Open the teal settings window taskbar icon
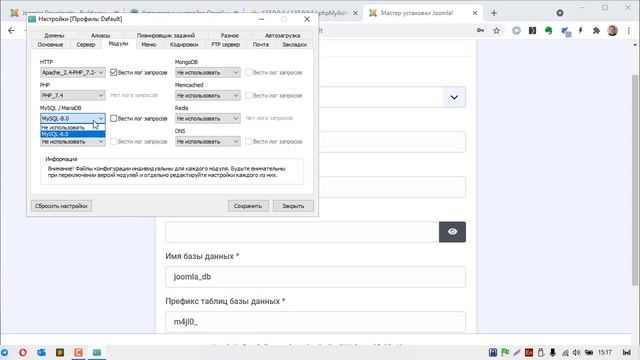 click(x=97, y=352)
